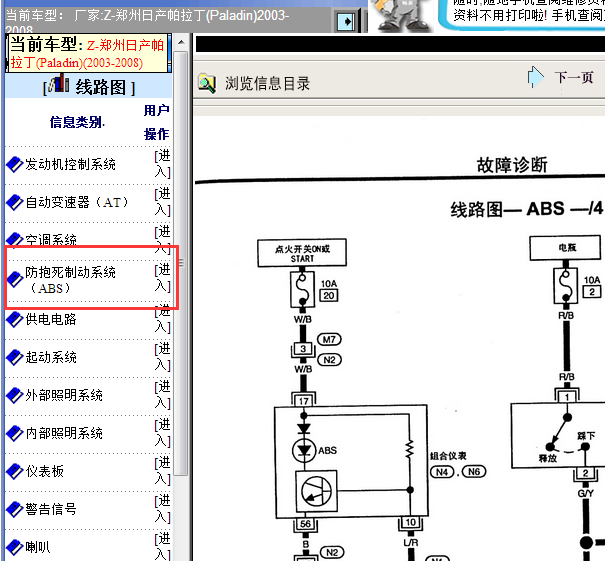Click the 电瓶 box in the diagram
Image resolution: width=605 pixels, height=561 pixels.
tap(565, 248)
